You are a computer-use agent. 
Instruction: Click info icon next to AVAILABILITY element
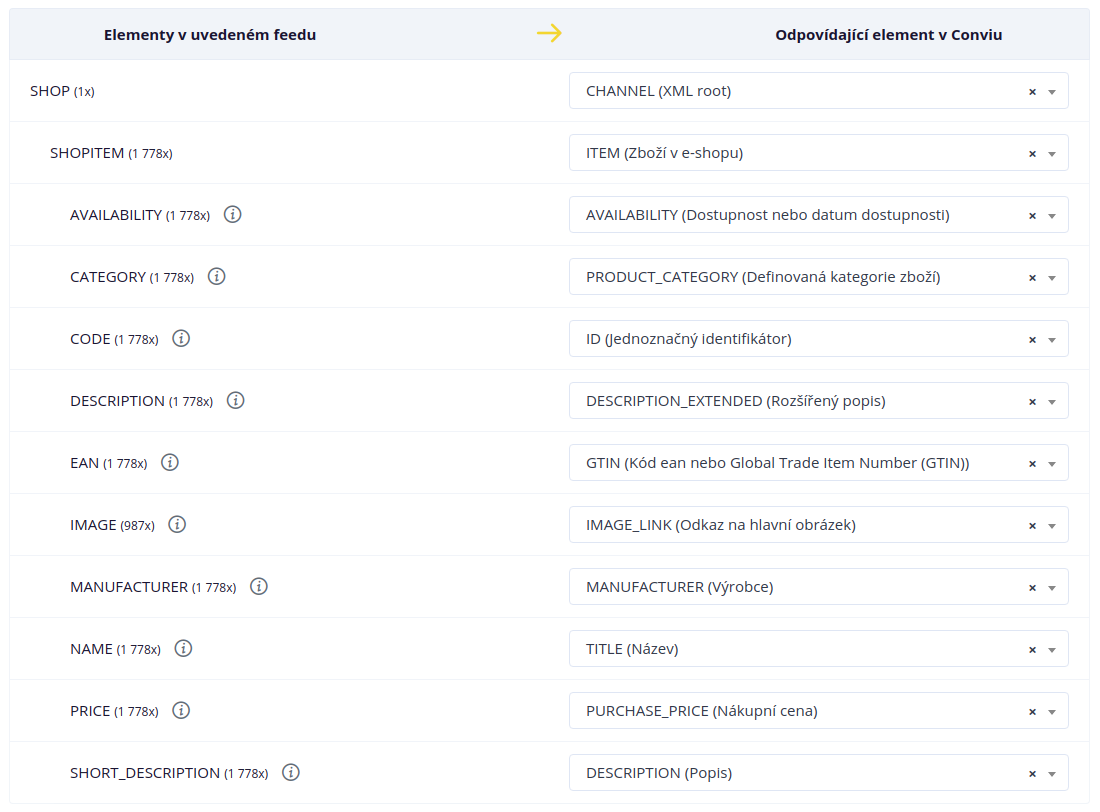pyautogui.click(x=233, y=214)
